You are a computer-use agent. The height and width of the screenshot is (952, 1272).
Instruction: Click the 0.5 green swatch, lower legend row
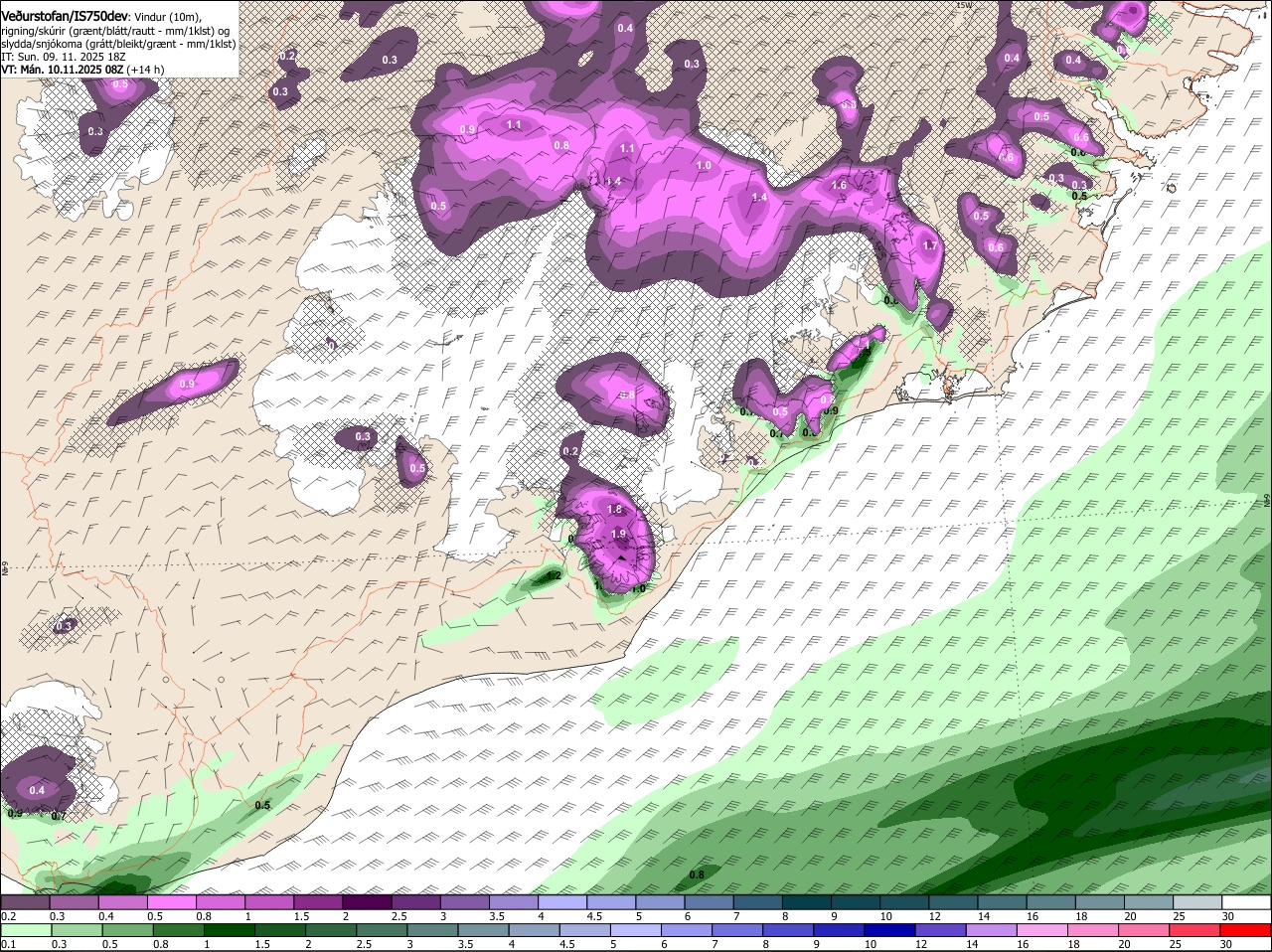127,930
